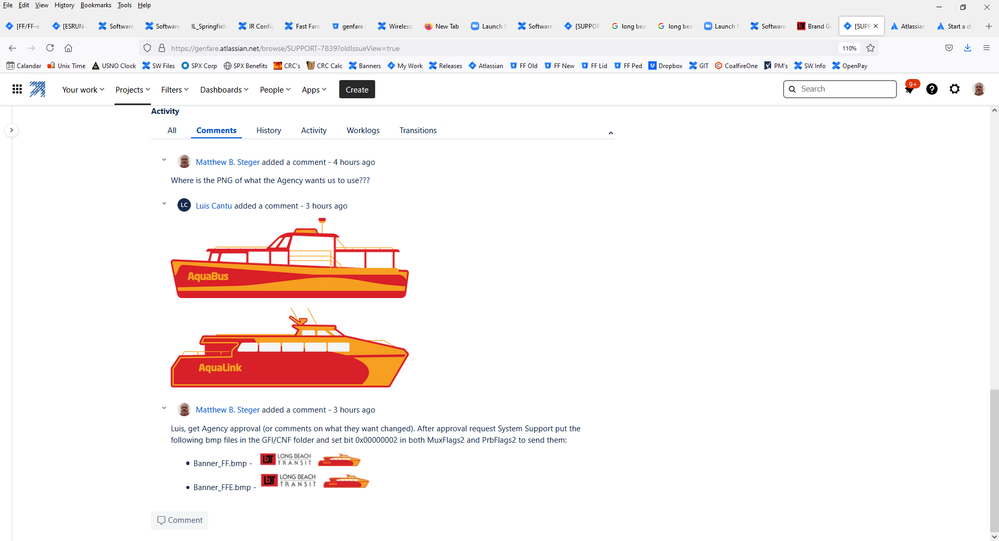
Task: Open the AquaBus boat image
Action: tap(290, 258)
